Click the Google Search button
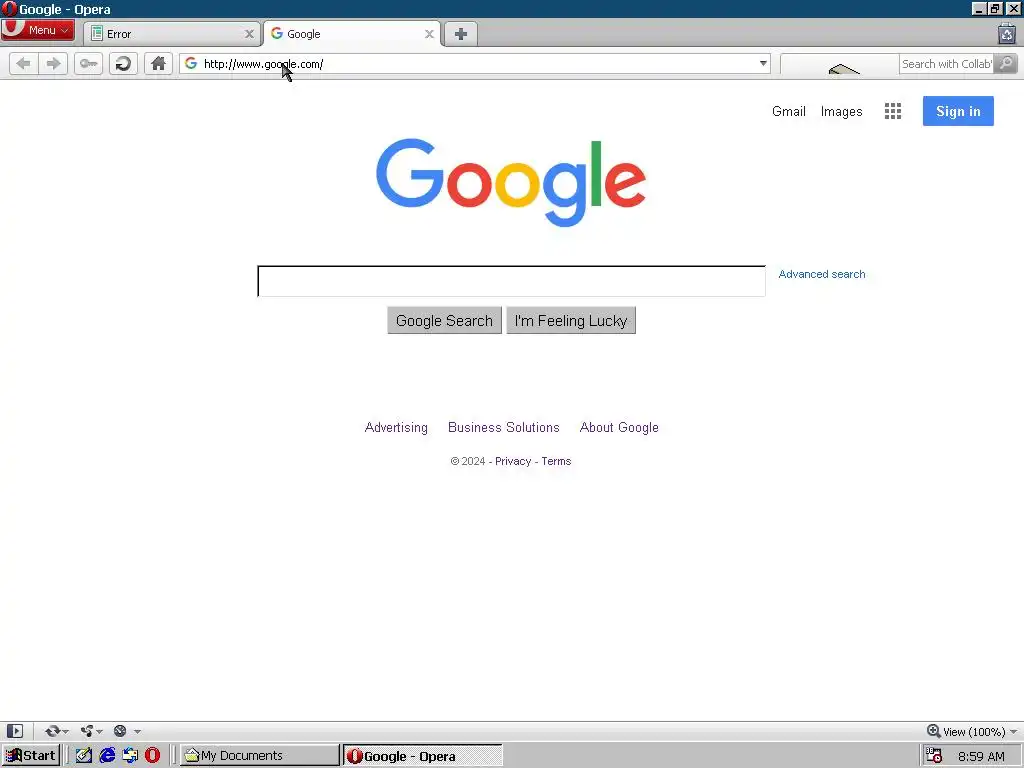The width and height of the screenshot is (1024, 768). click(444, 321)
